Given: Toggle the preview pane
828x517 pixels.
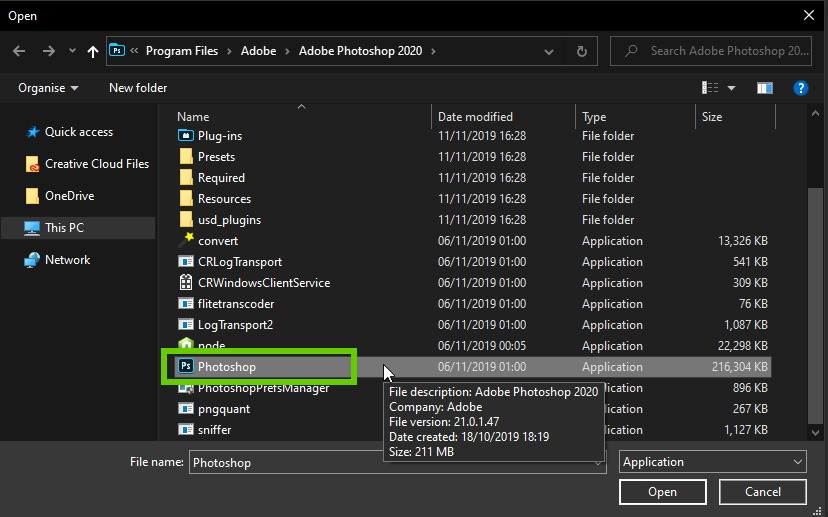Looking at the screenshot, I should point(765,88).
